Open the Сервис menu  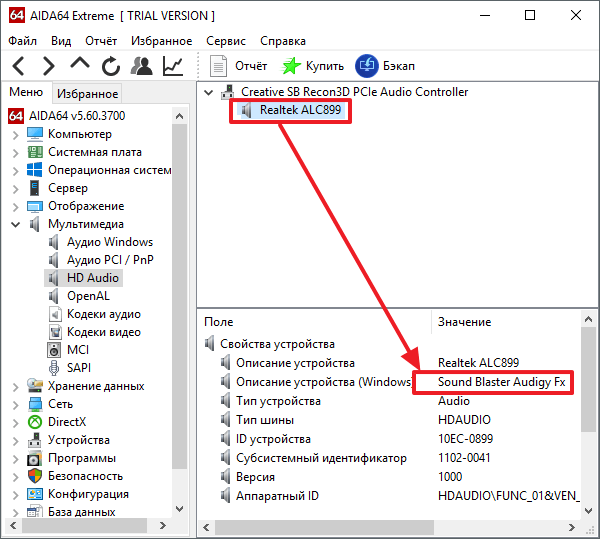click(226, 41)
